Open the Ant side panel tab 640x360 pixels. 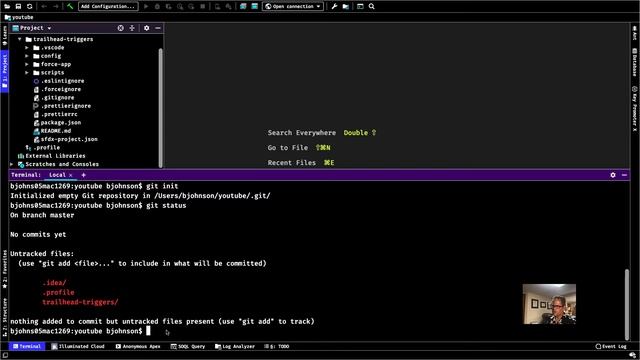pyautogui.click(x=635, y=33)
